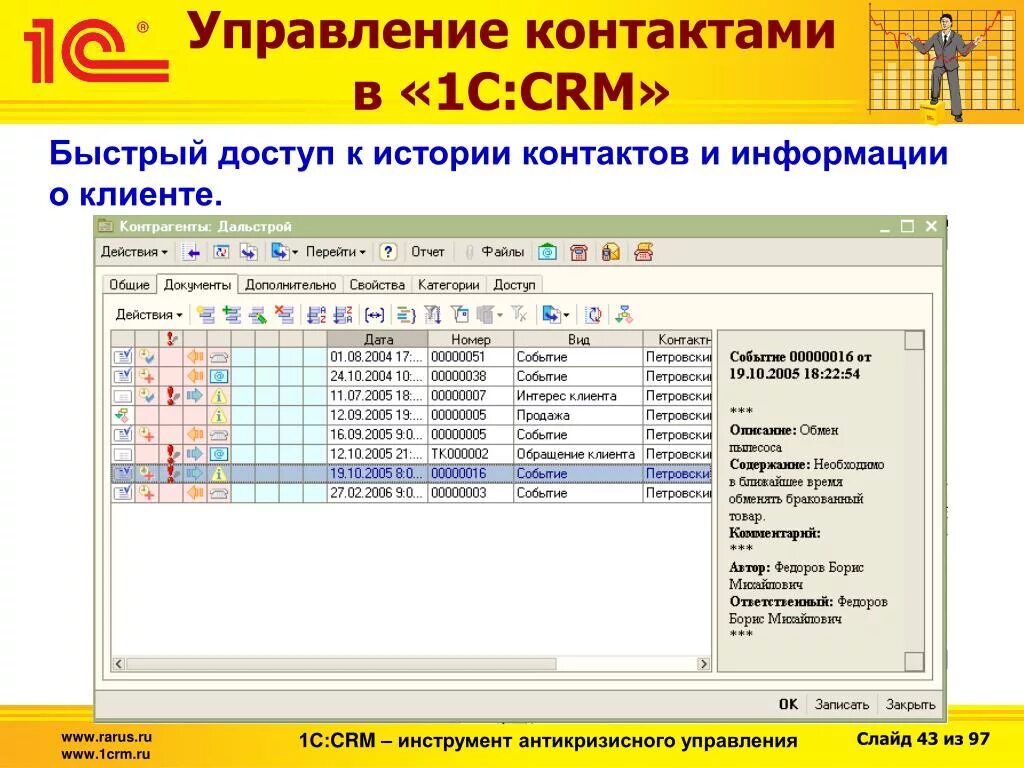Screen dimensions: 1024x768
Task: Switch to the Документы tab
Action: 197,285
